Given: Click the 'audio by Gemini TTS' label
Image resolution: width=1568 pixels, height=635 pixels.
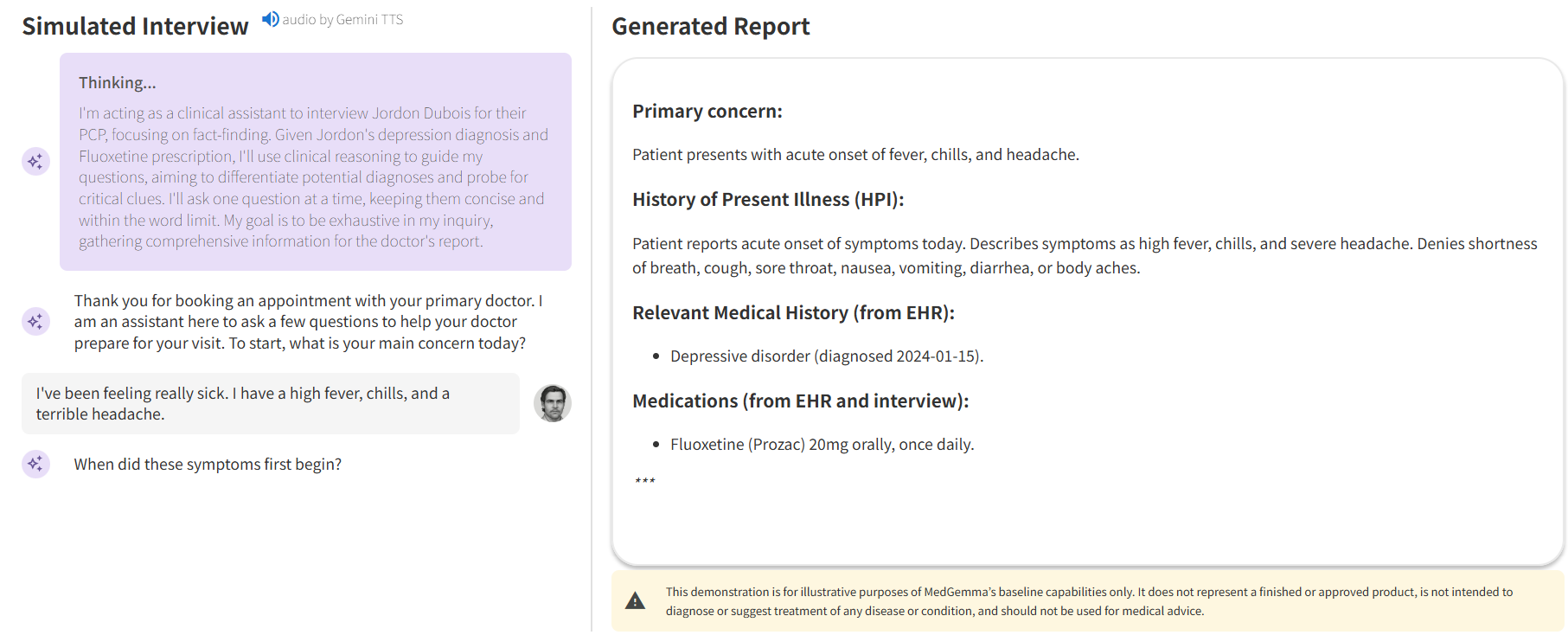Looking at the screenshot, I should (342, 20).
